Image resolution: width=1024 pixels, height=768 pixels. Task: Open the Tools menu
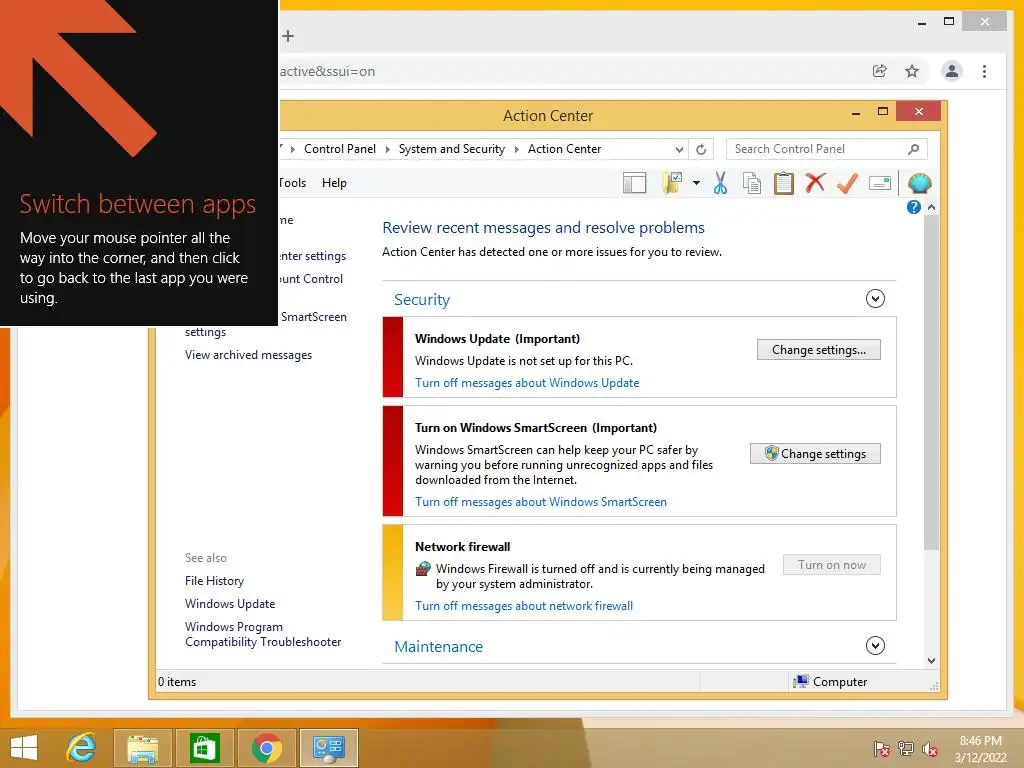click(x=292, y=184)
